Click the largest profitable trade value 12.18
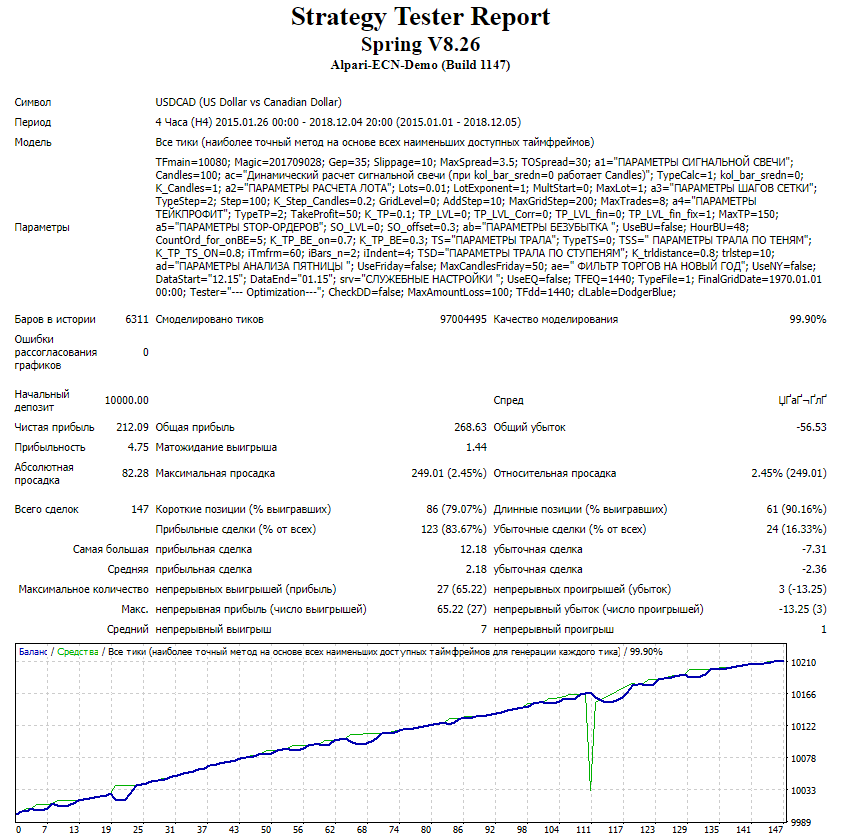The height and width of the screenshot is (836, 845). [x=472, y=549]
